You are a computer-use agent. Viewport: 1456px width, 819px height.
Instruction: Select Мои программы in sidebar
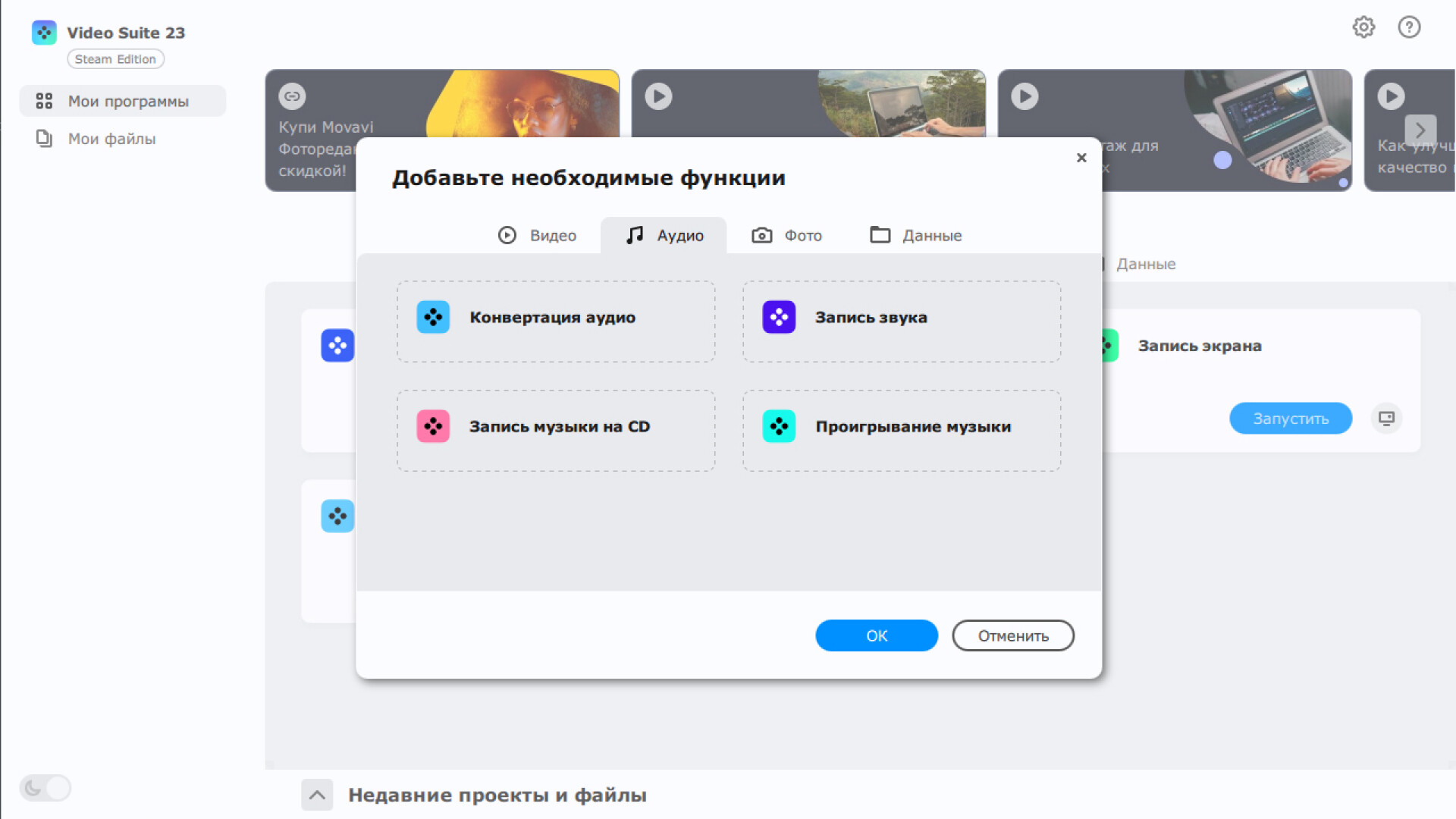pos(127,102)
